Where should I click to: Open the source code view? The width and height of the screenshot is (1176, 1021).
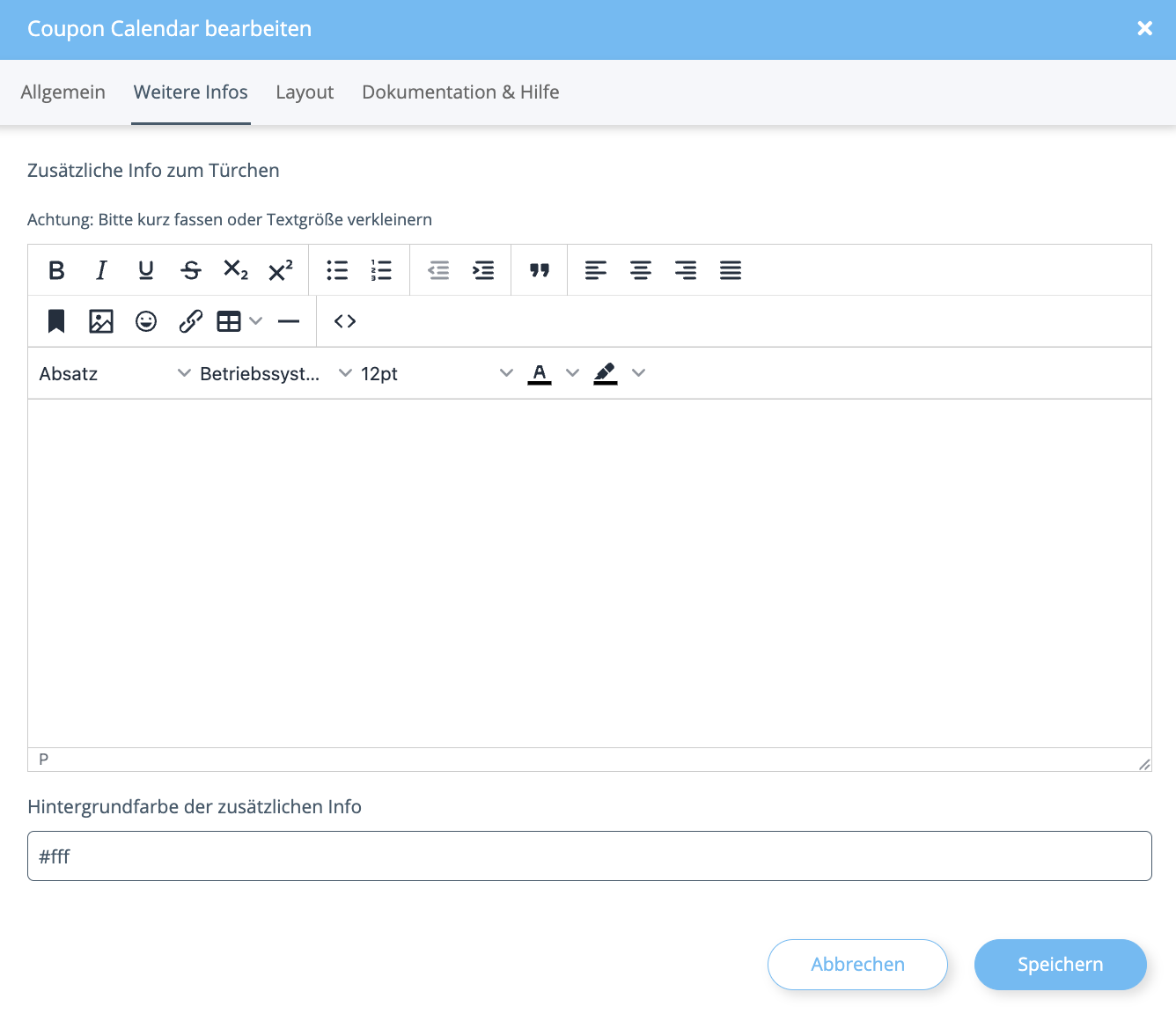[345, 321]
